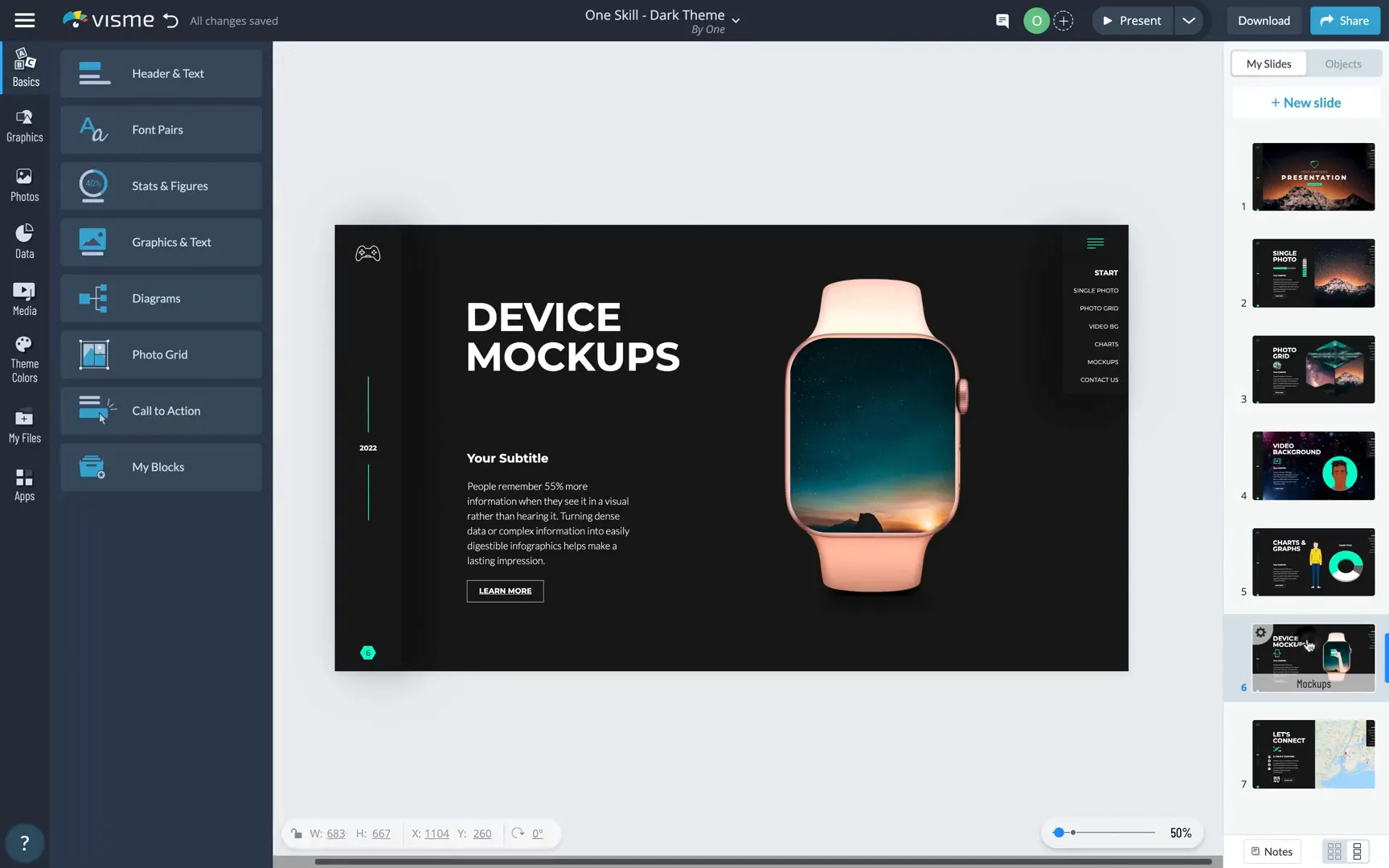
Task: Open the hamburger main menu
Action: [25, 21]
